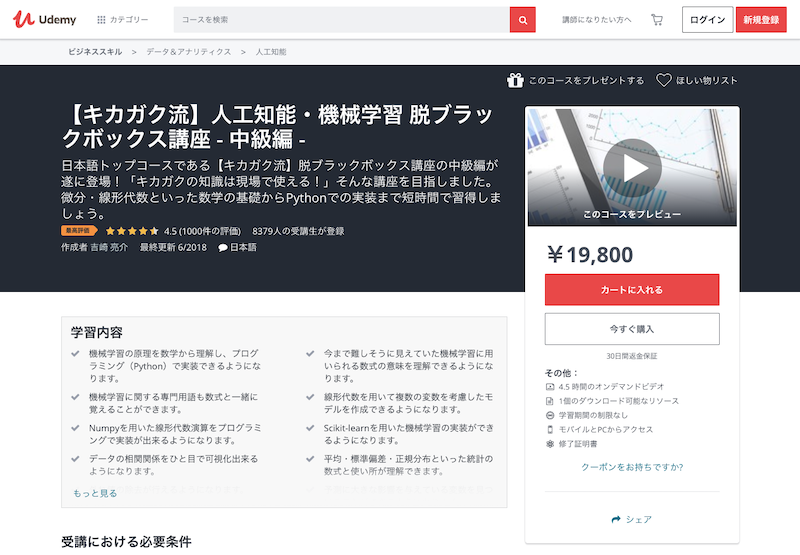Click 今すぐ購入 button

[632, 329]
